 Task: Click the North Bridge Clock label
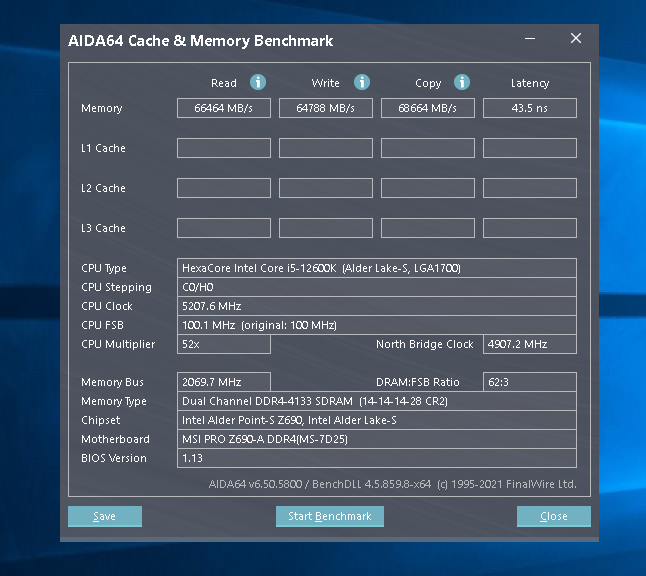(x=425, y=344)
